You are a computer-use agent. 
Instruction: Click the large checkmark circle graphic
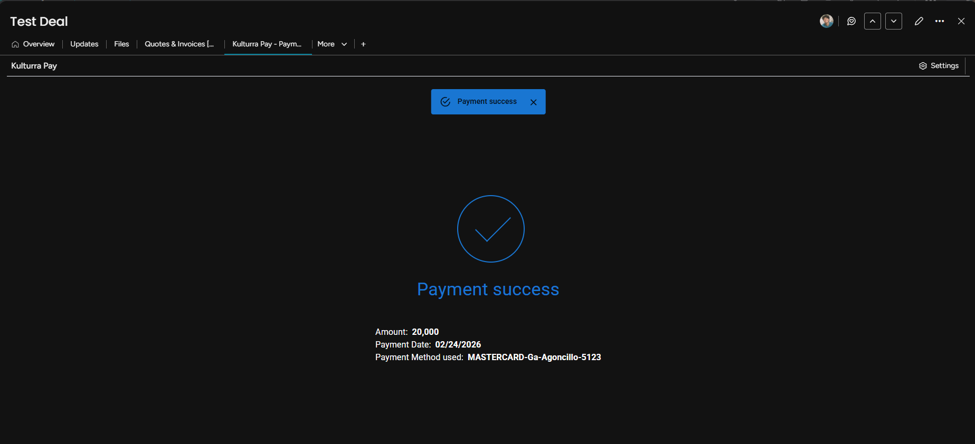pyautogui.click(x=491, y=229)
